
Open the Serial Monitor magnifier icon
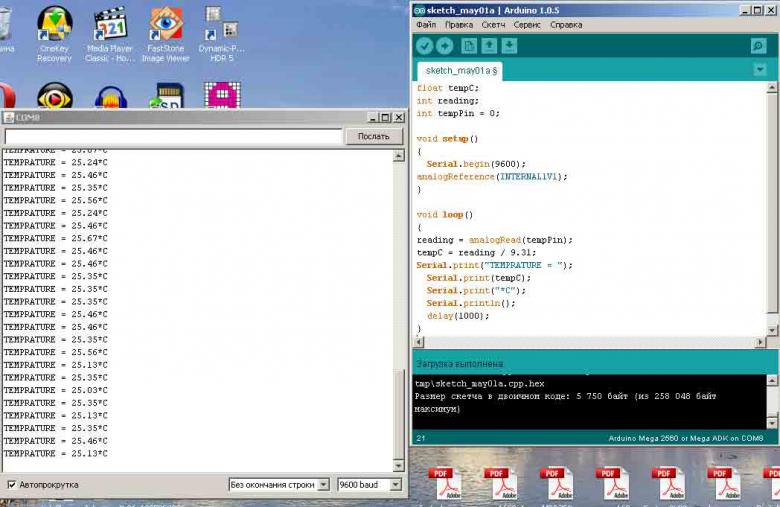click(759, 46)
